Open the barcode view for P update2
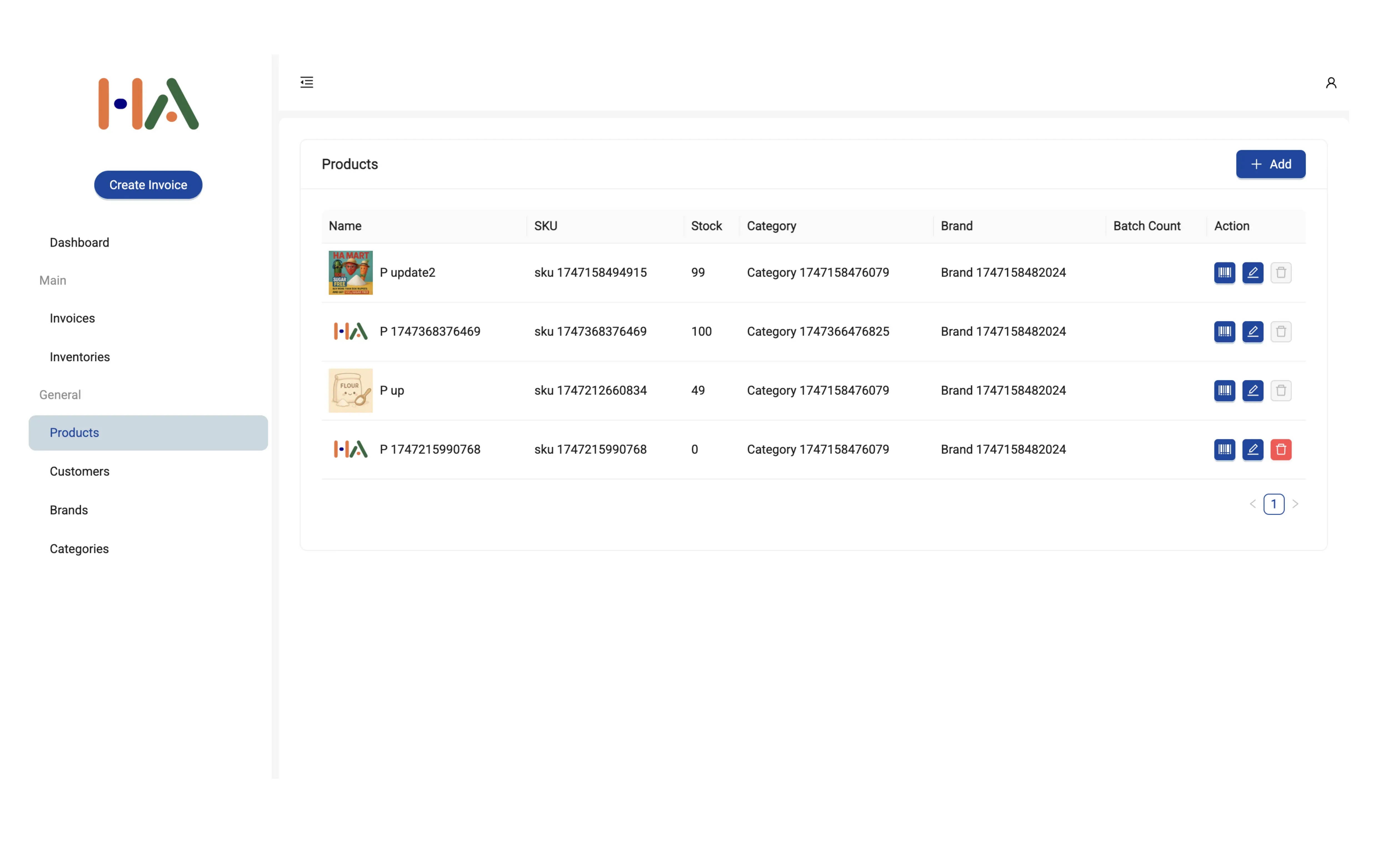The height and width of the screenshot is (868, 1389). pyautogui.click(x=1225, y=273)
